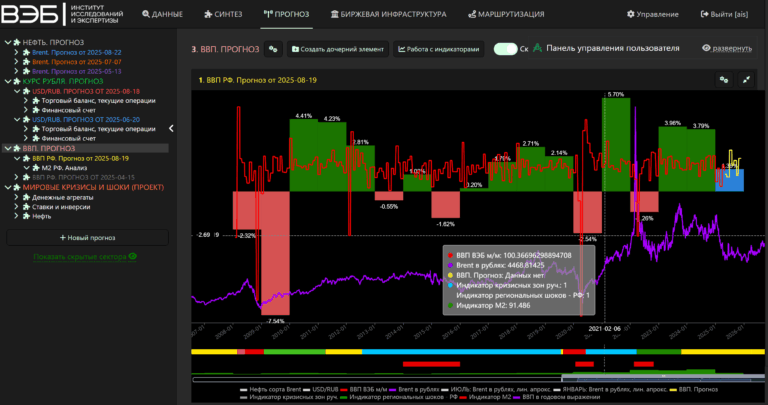The width and height of the screenshot is (768, 405).
Task: Click puzzle icon of НЕФТЬ. ПРОГНОЗ
Action: click(17, 43)
